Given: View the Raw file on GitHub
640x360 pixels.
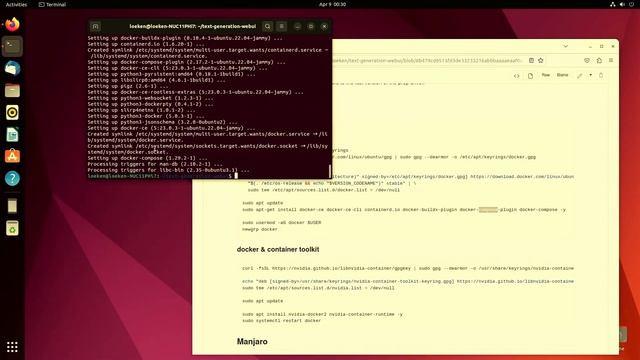Looking at the screenshot, I should click(546, 75).
